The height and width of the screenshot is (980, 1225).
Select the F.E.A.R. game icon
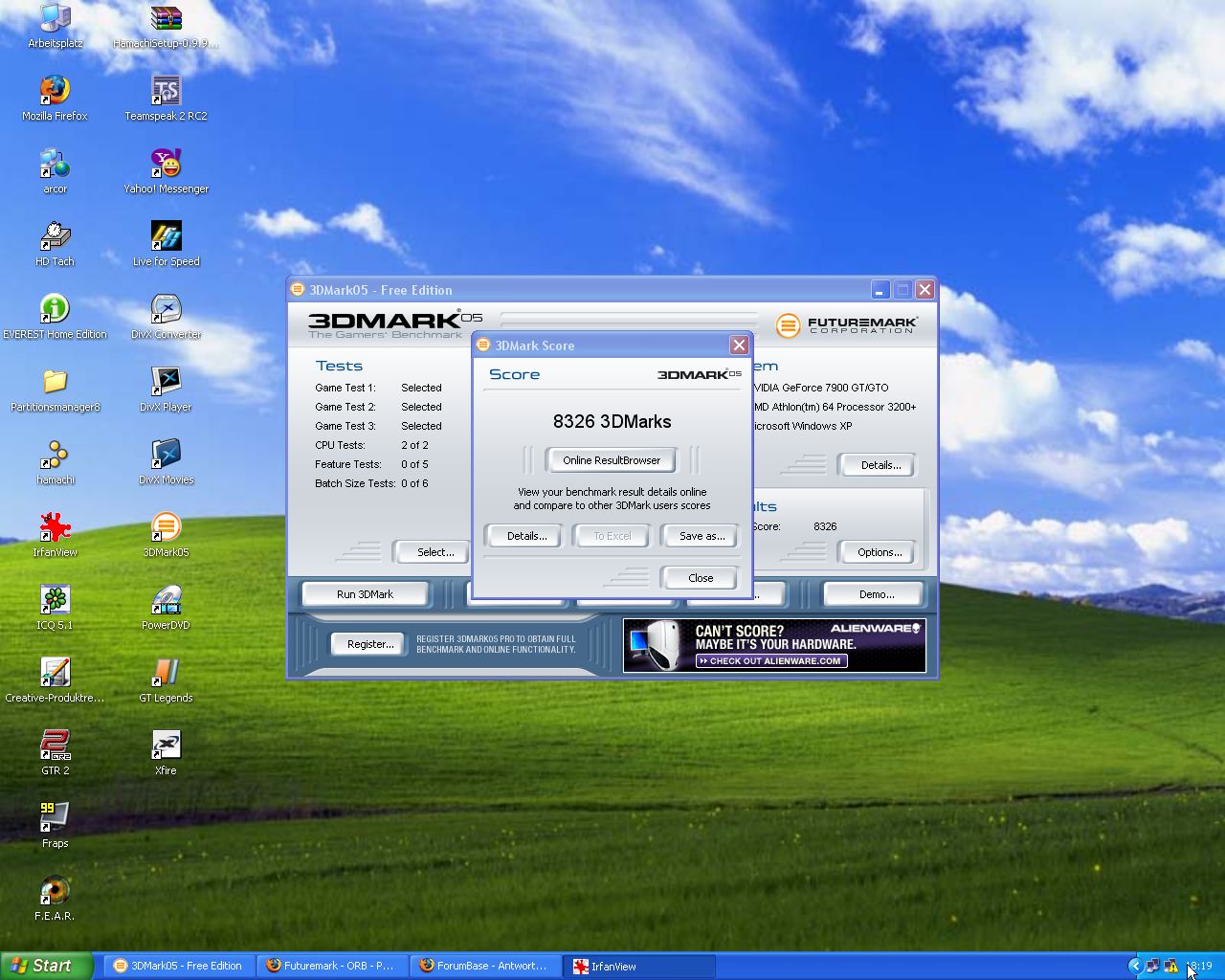pos(55,899)
